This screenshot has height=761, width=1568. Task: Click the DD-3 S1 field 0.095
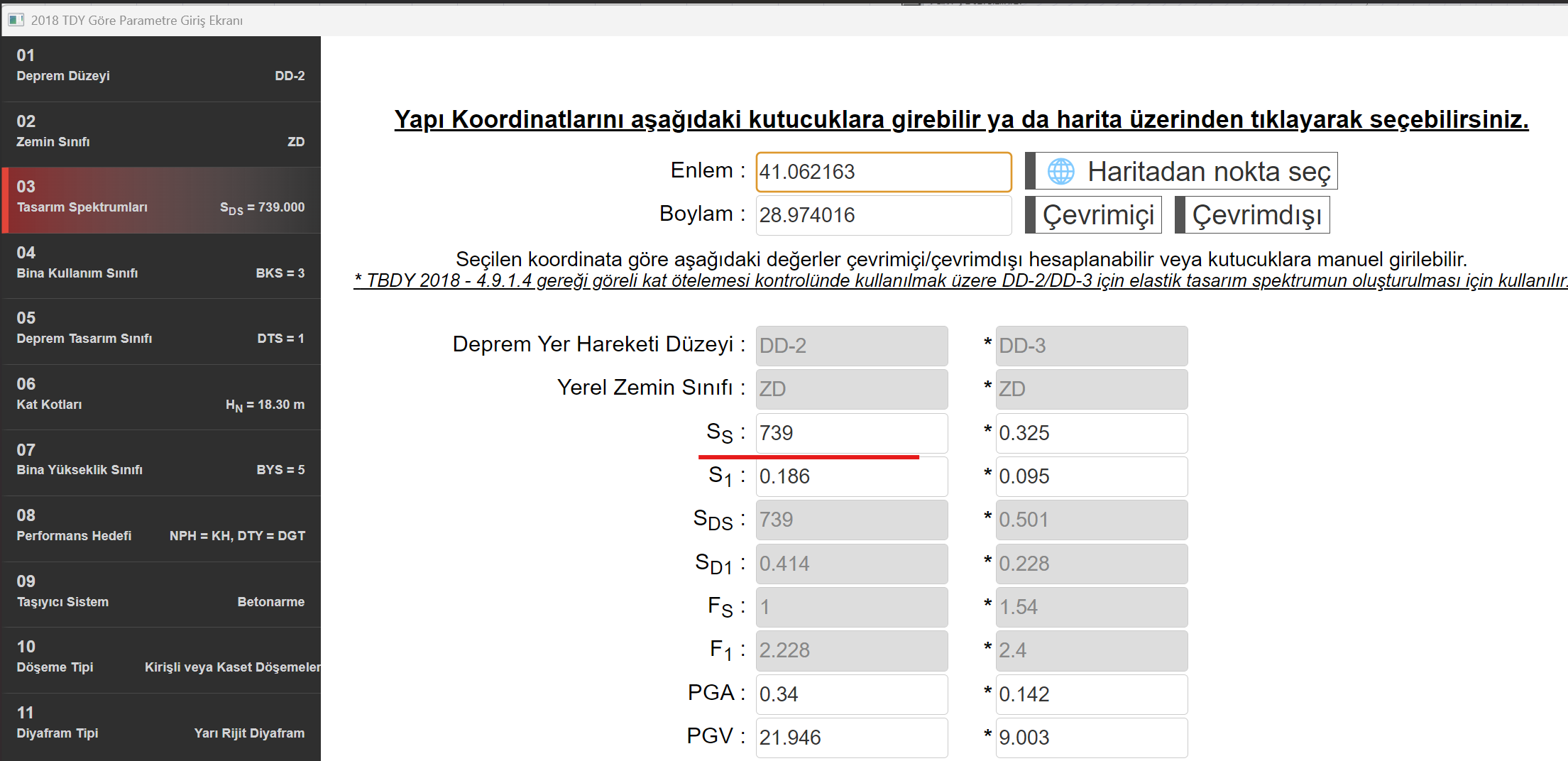(x=1092, y=476)
